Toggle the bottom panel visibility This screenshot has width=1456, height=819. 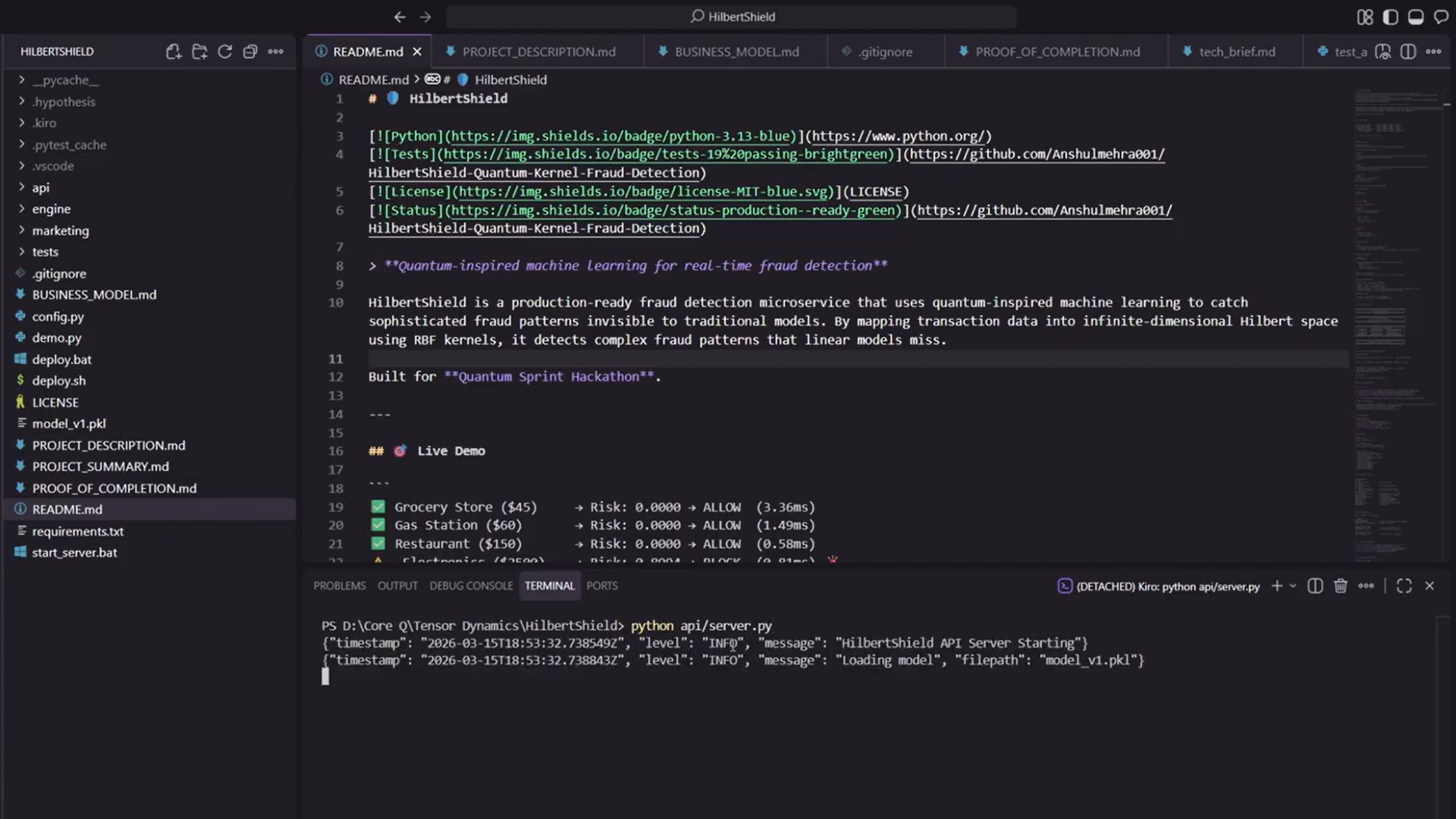click(1415, 17)
